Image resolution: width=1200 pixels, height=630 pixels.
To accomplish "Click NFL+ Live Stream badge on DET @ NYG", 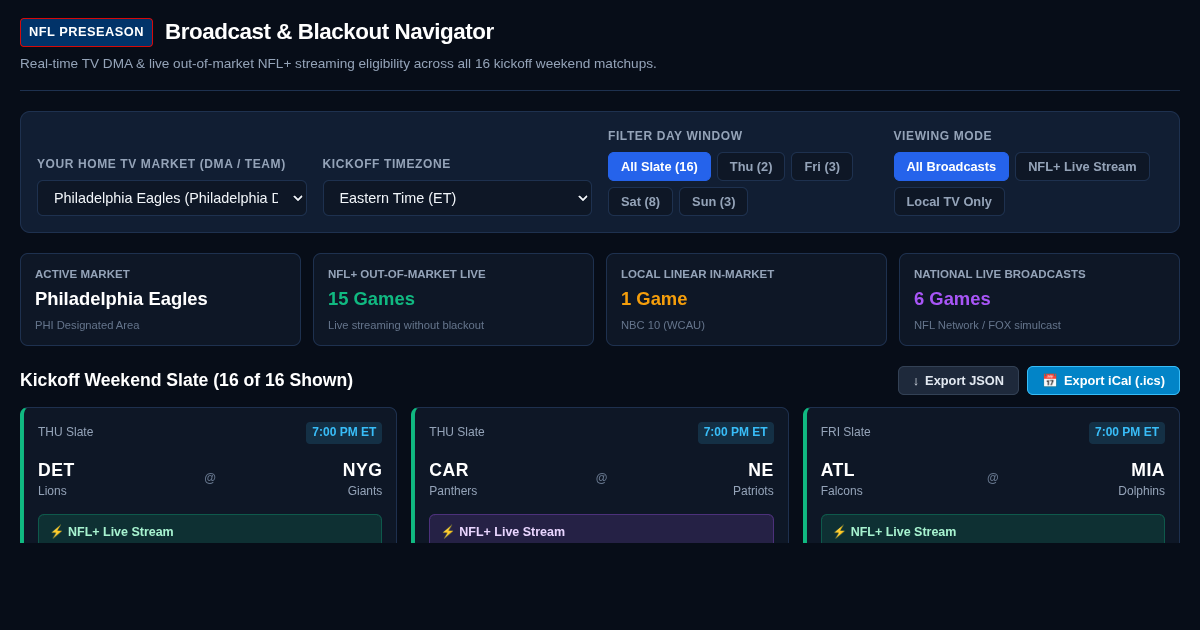I will point(210,529).
